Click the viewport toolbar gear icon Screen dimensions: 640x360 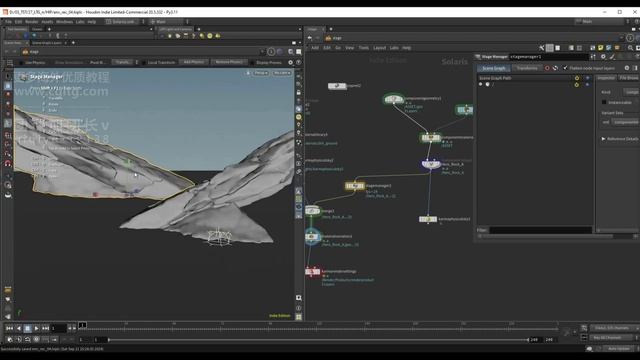pyautogui.click(x=291, y=62)
